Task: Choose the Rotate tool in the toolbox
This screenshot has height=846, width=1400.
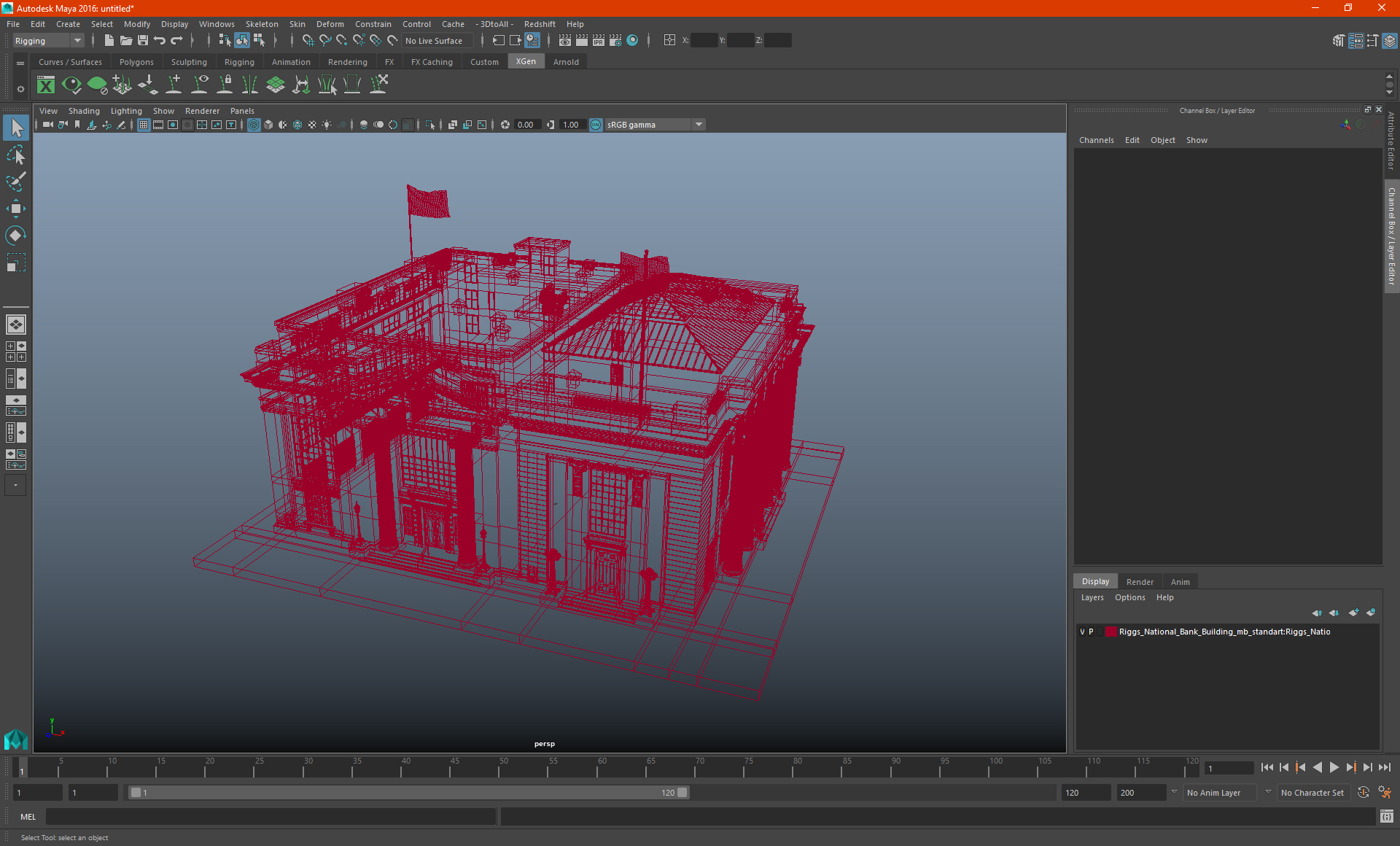Action: click(16, 235)
